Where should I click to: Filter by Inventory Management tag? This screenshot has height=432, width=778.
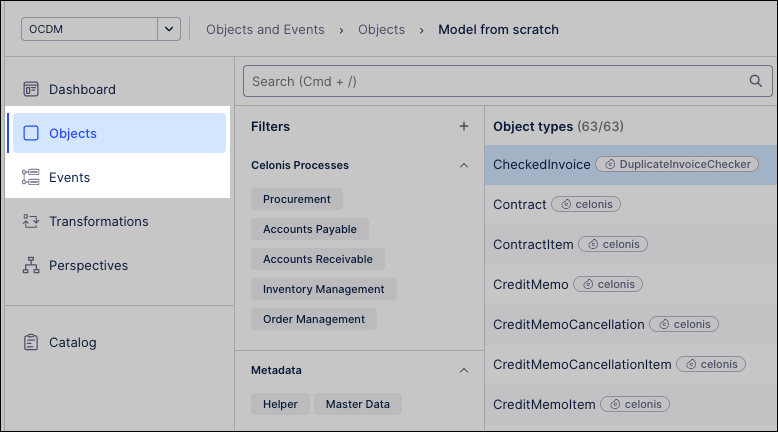[324, 289]
